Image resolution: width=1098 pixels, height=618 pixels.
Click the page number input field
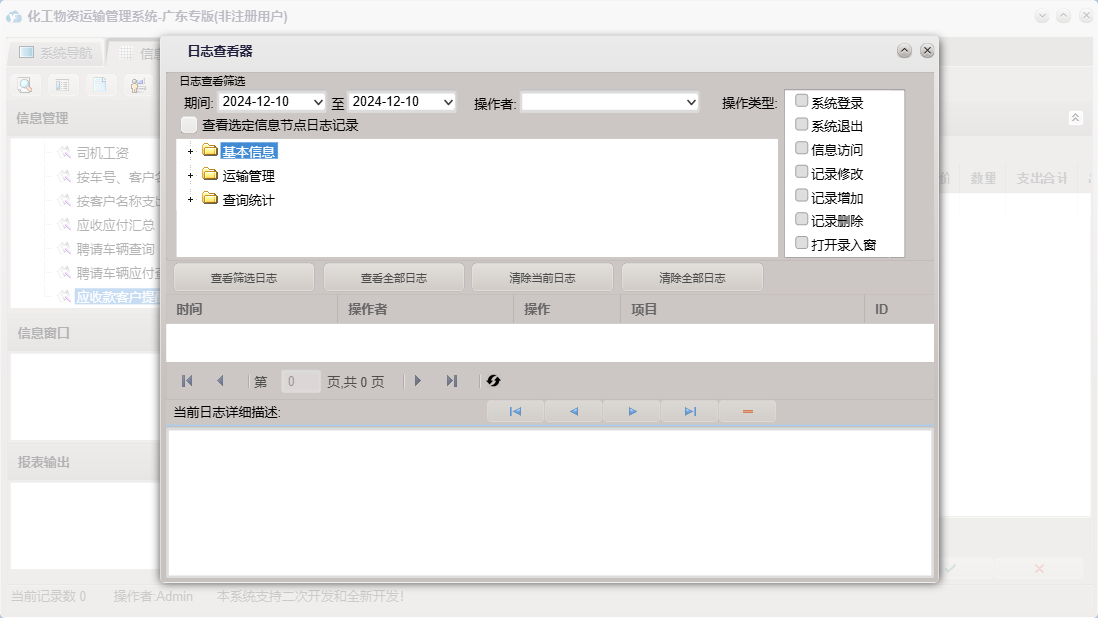300,381
